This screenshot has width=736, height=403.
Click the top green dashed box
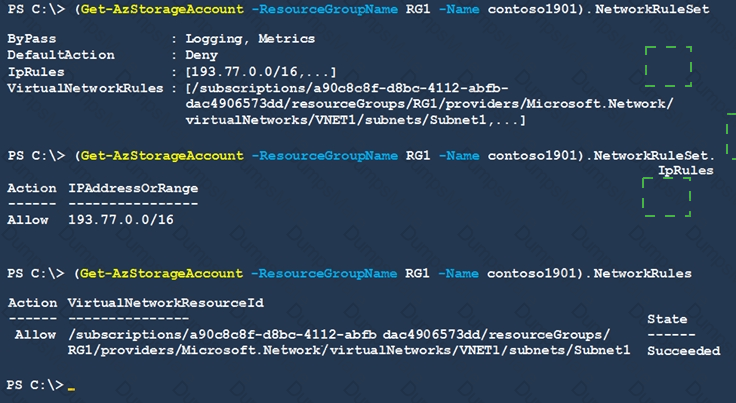tap(668, 66)
